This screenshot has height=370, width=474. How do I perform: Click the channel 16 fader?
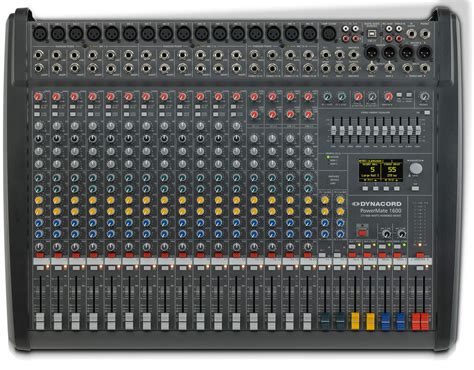coord(308,321)
